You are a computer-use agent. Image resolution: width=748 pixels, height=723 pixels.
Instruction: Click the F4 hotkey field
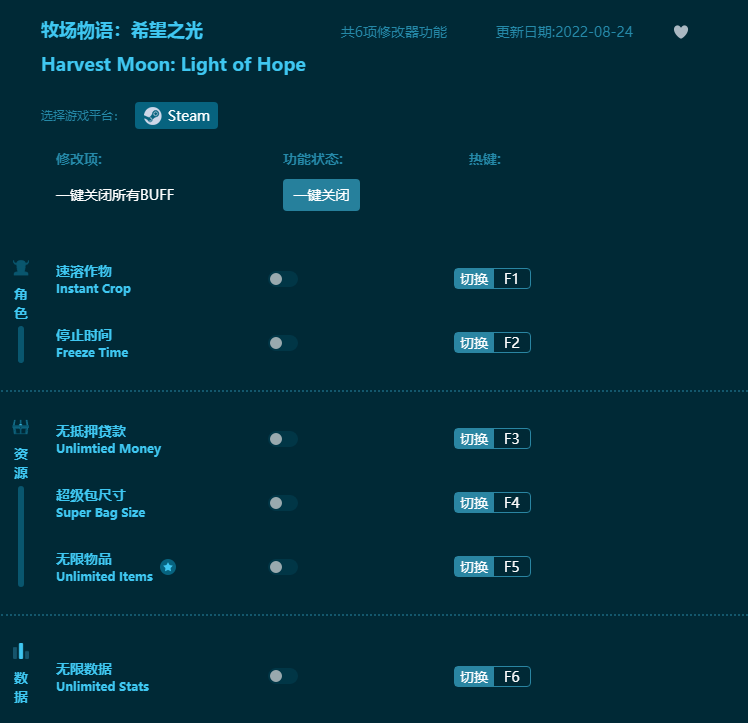click(512, 503)
